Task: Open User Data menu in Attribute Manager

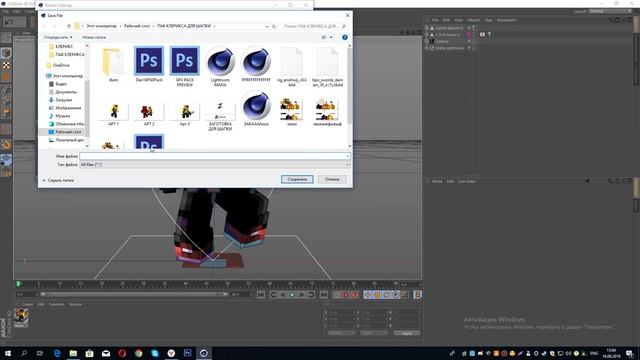Action: pos(467,181)
